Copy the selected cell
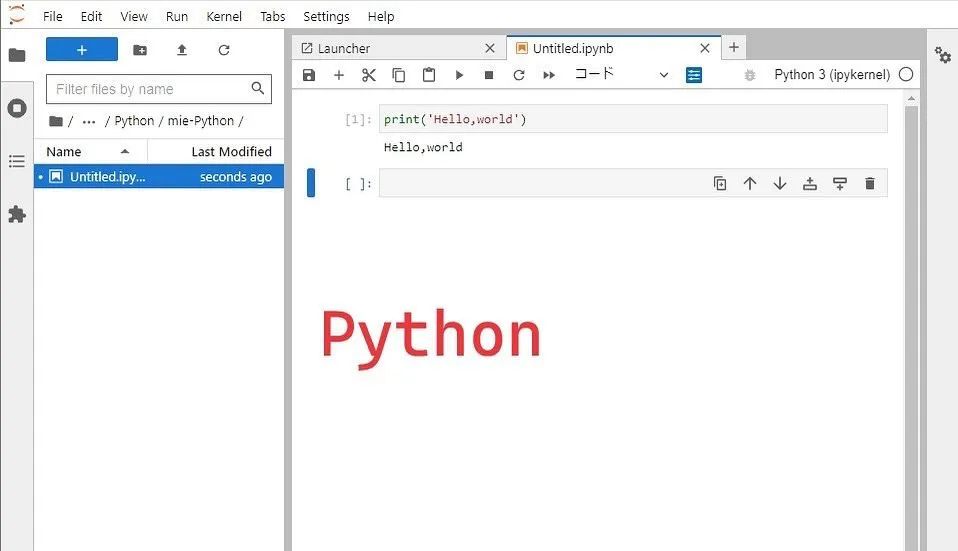This screenshot has height=551, width=958. tap(398, 75)
